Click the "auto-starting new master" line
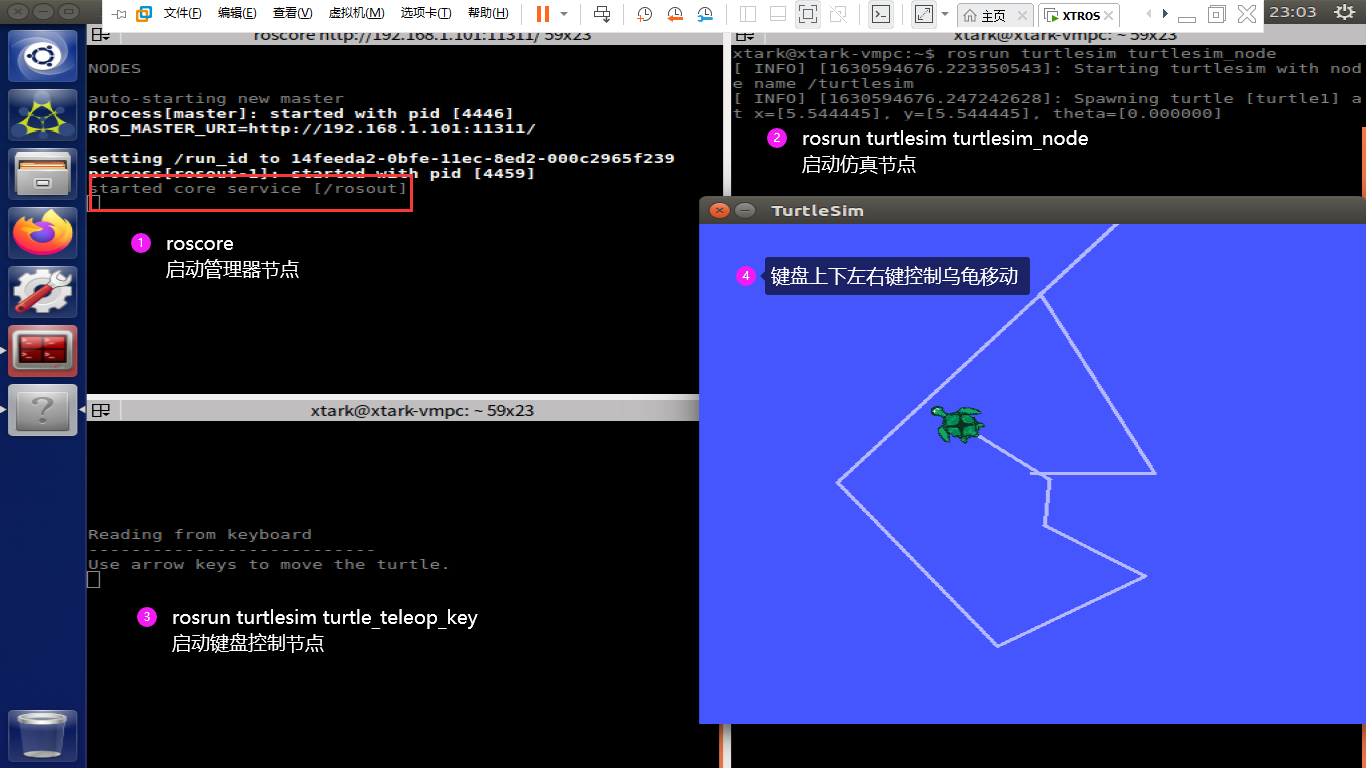This screenshot has height=768, width=1366. click(x=216, y=99)
